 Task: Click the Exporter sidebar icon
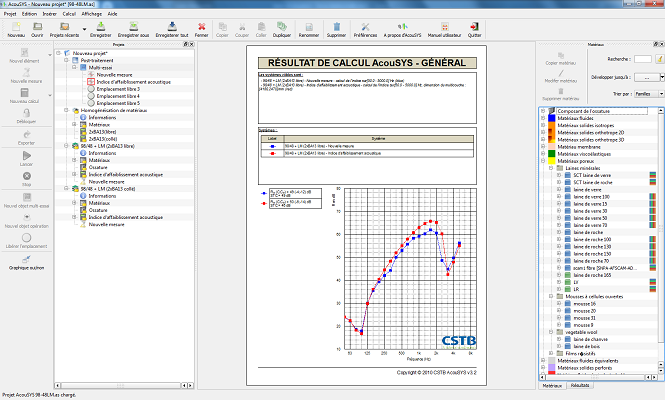[x=26, y=134]
